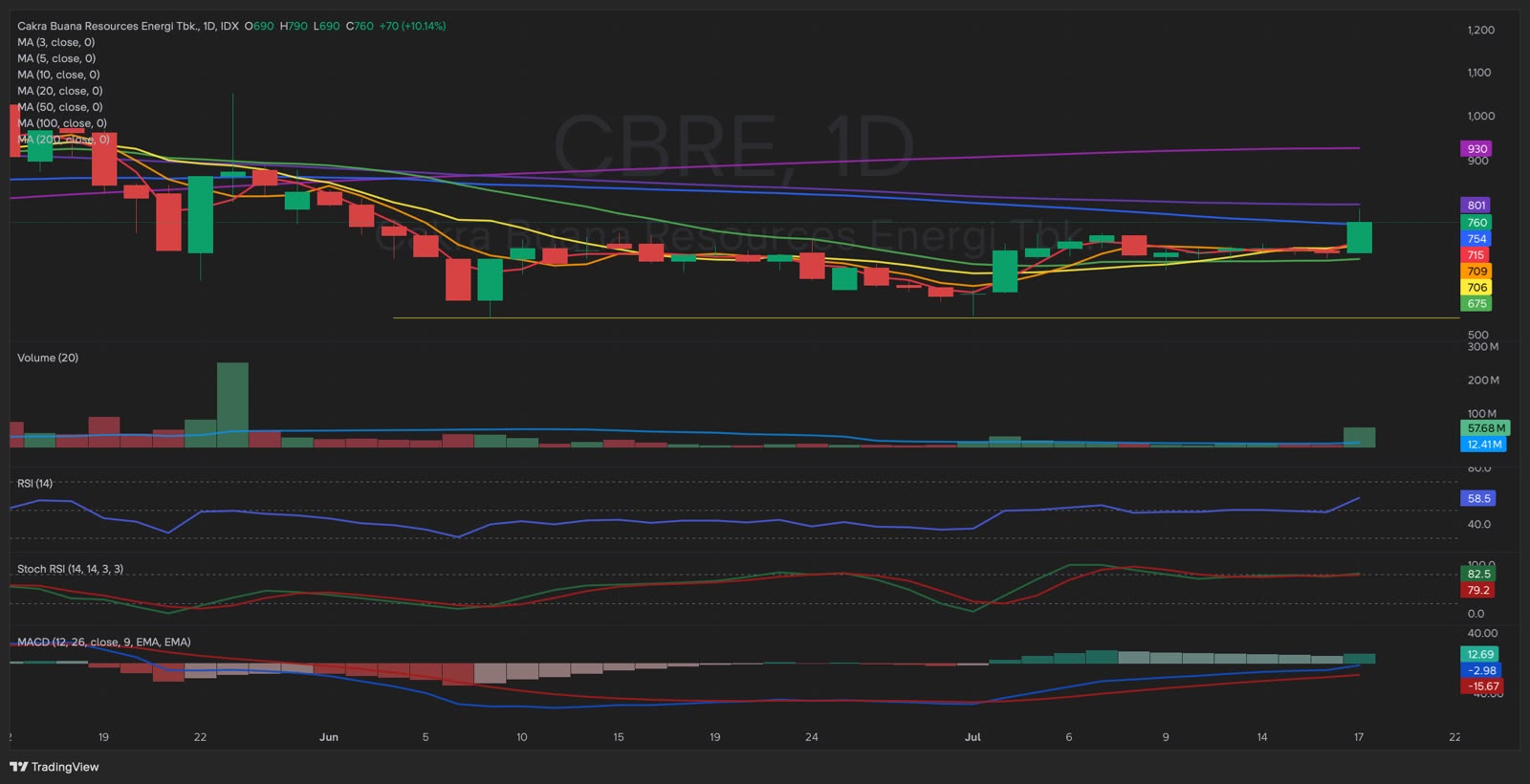Click the 24 date on time axis

point(812,737)
